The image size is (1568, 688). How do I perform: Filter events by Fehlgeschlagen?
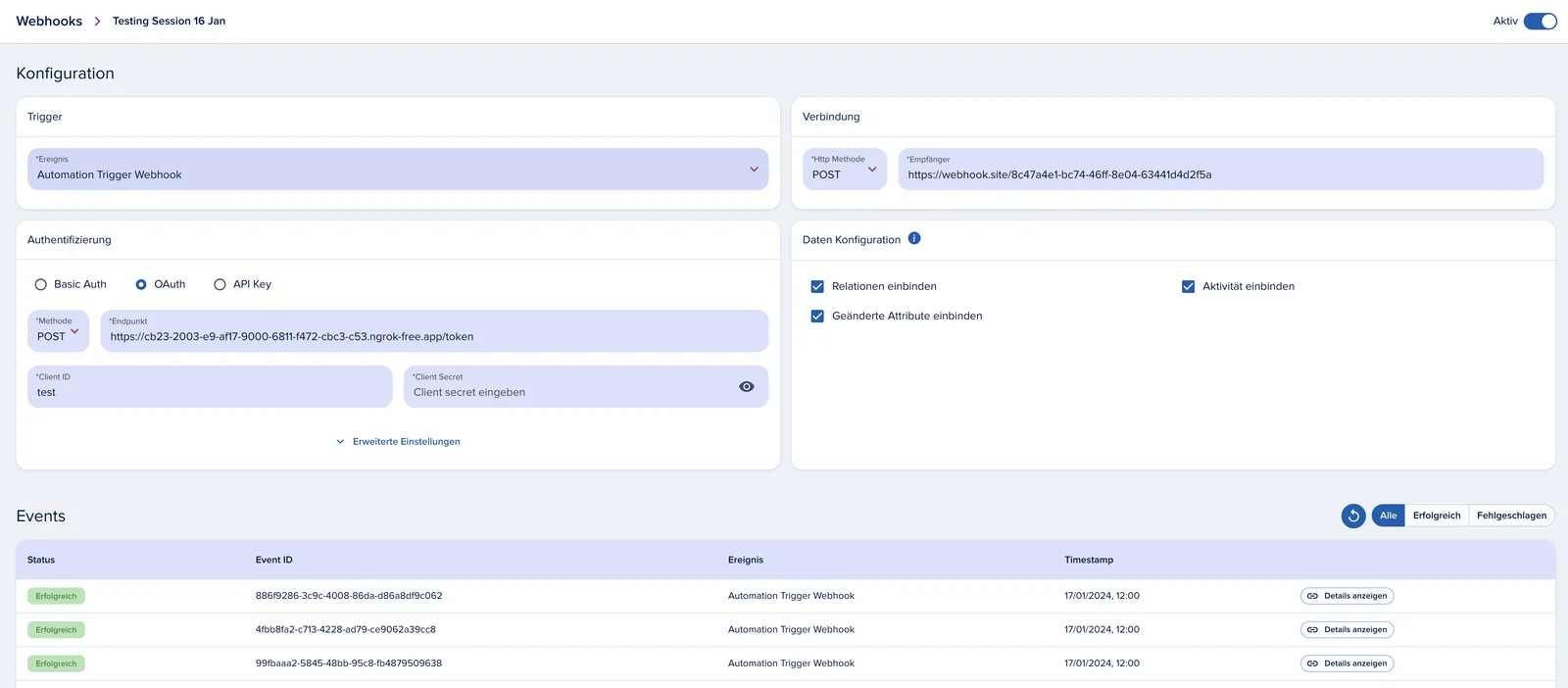pos(1511,516)
